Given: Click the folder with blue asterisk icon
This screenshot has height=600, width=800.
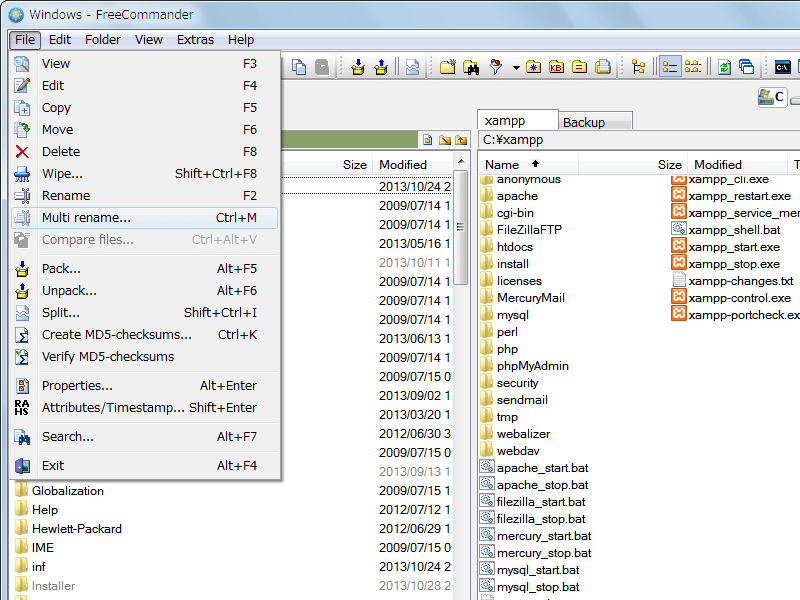Looking at the screenshot, I should [x=534, y=67].
